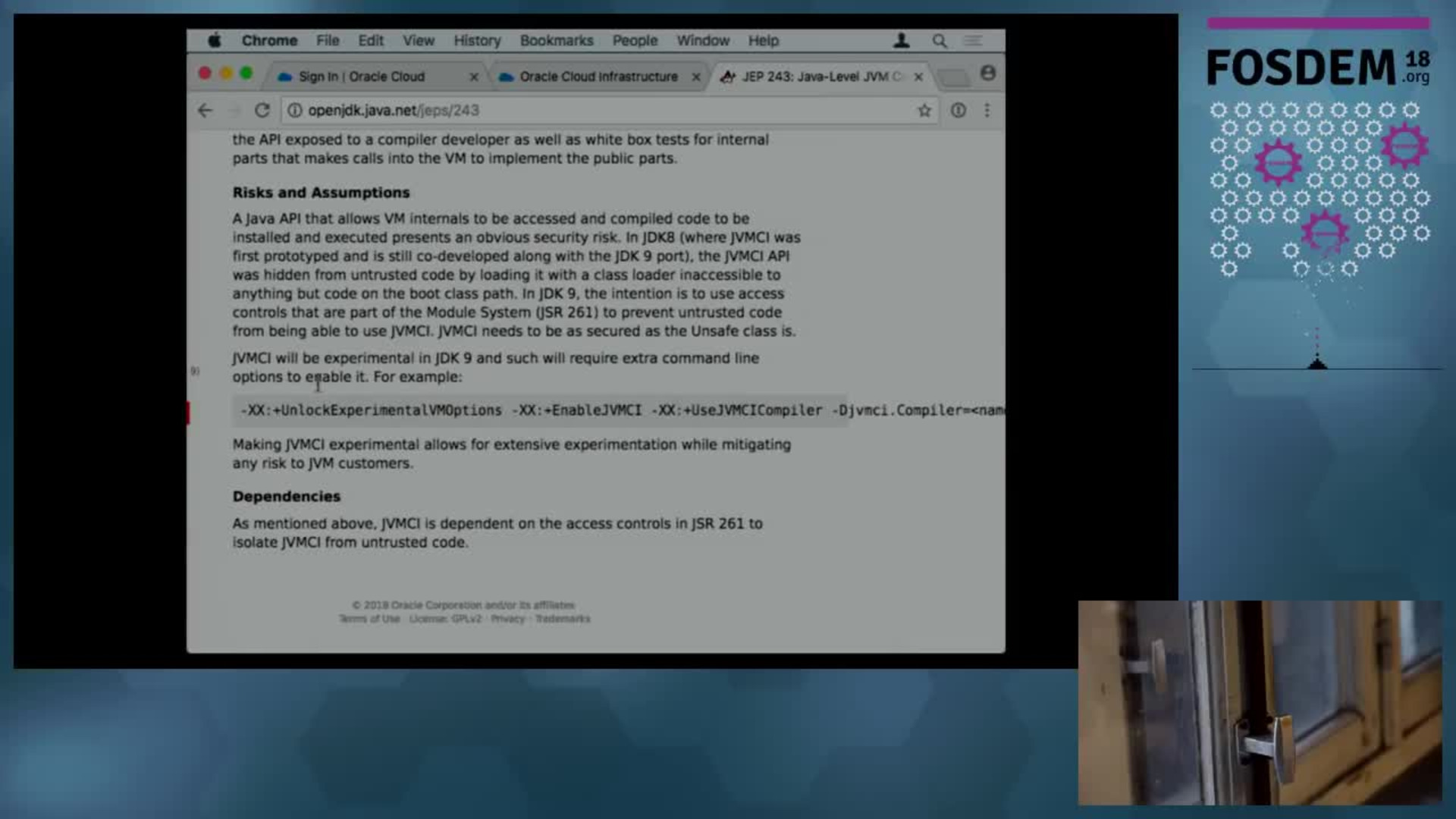Click the search magnifier icon in menu bar
Viewport: 1456px width, 819px height.
939,40
